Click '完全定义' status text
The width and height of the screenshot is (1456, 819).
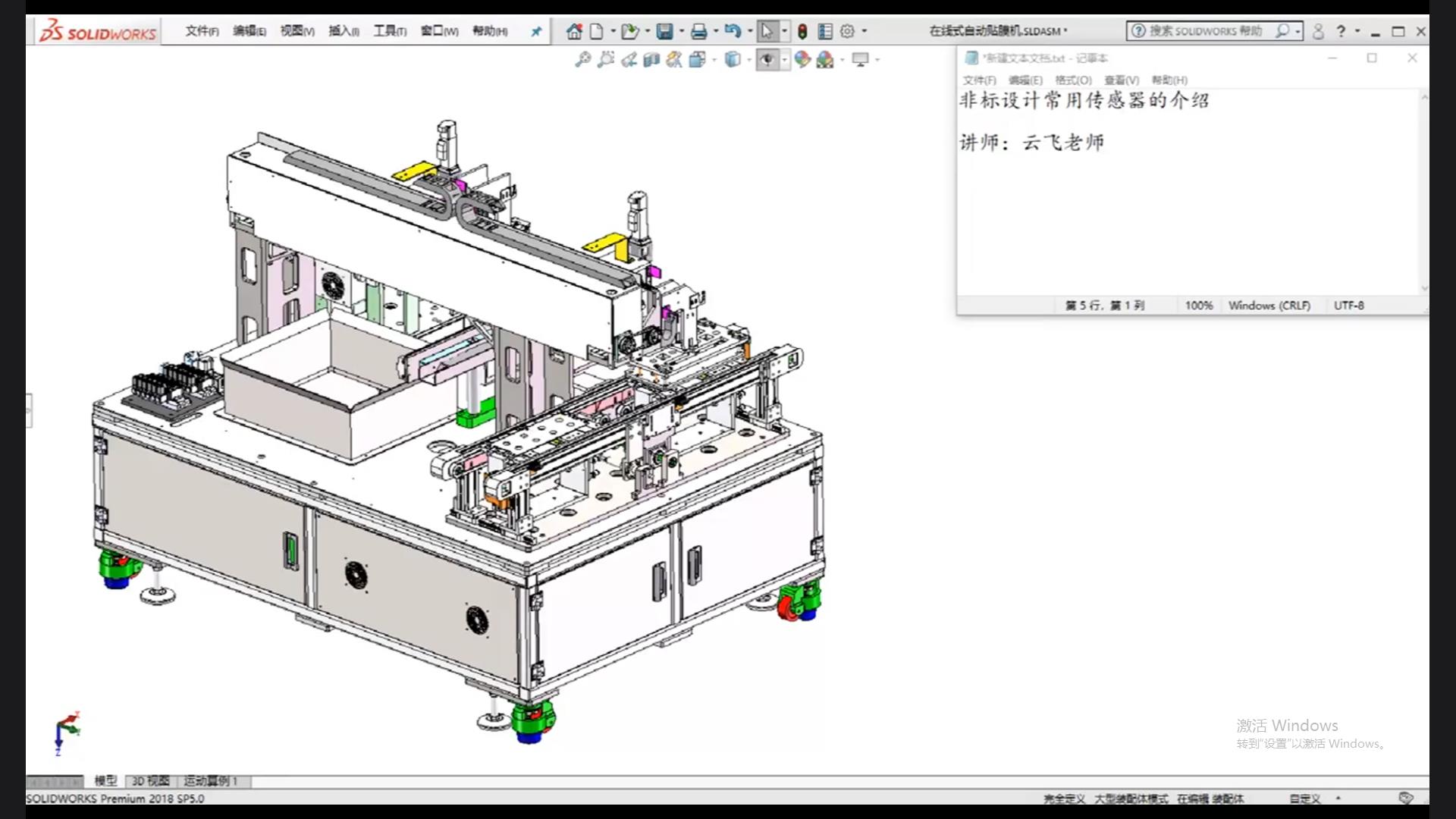[1064, 799]
